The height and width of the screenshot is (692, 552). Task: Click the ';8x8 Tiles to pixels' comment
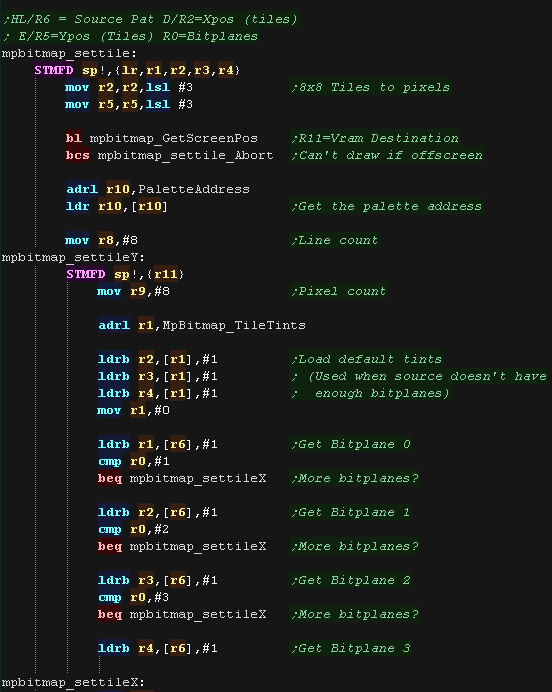coord(370,87)
